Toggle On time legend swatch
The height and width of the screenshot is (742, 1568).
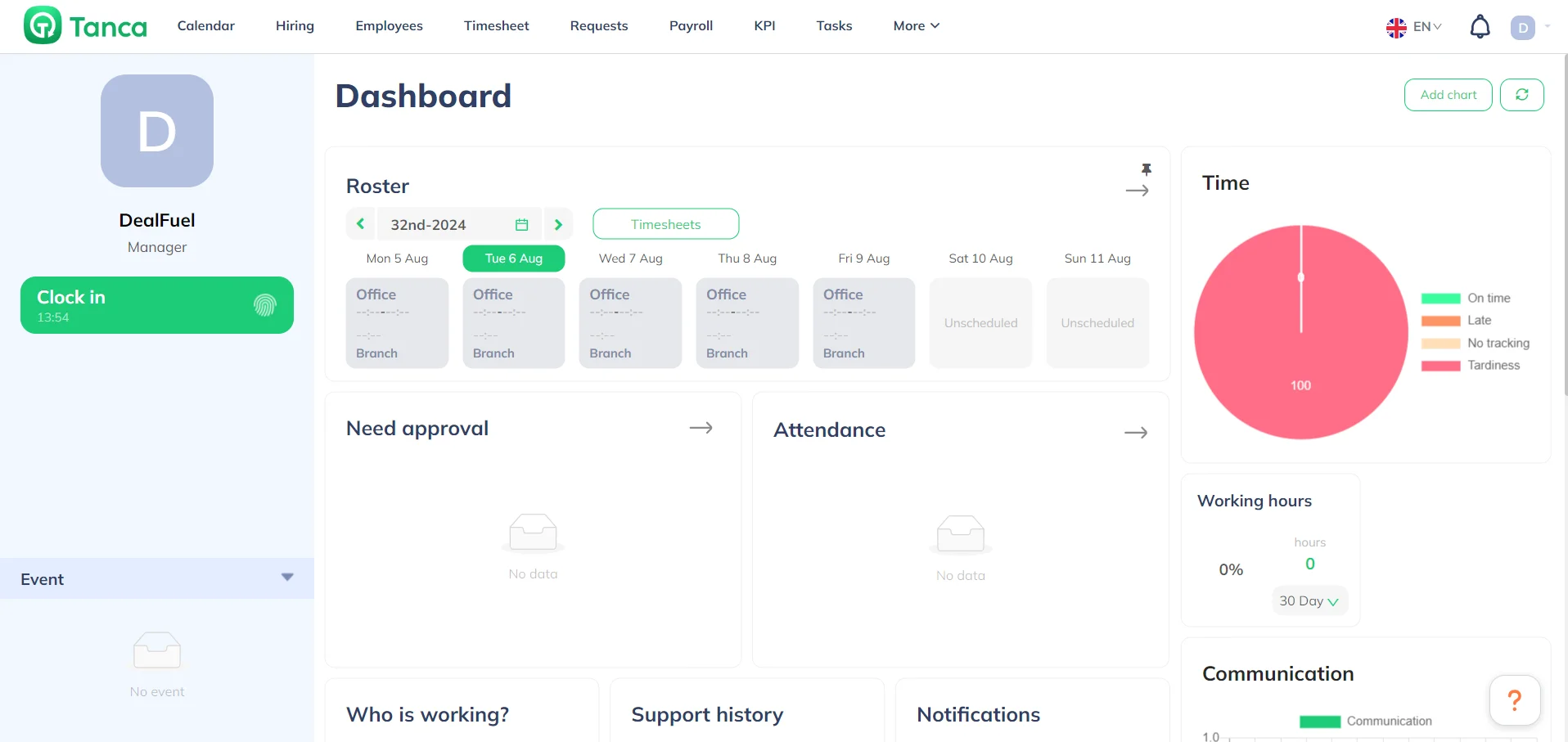click(1440, 299)
